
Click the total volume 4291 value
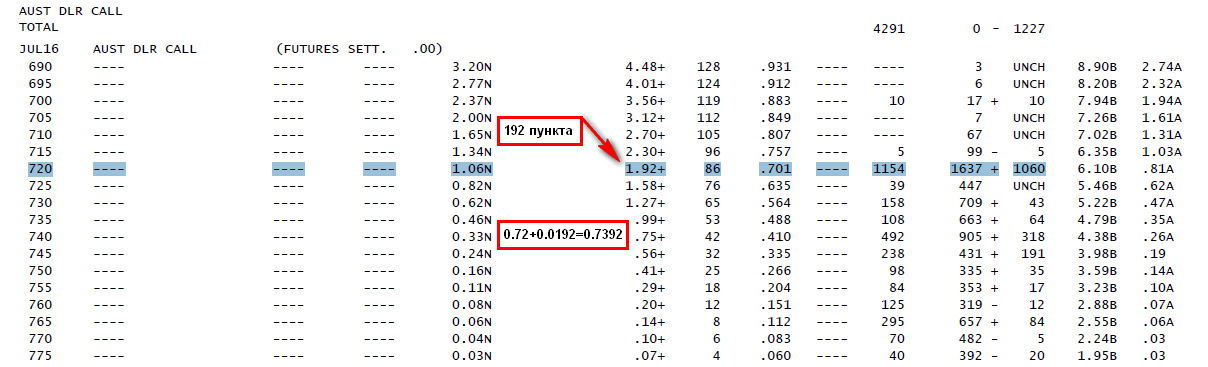[889, 29]
